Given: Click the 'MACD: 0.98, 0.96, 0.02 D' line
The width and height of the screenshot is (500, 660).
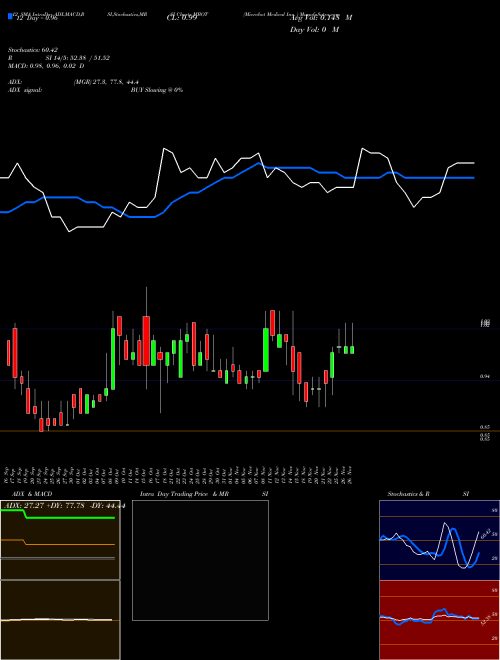Looking at the screenshot, I should (46, 66).
